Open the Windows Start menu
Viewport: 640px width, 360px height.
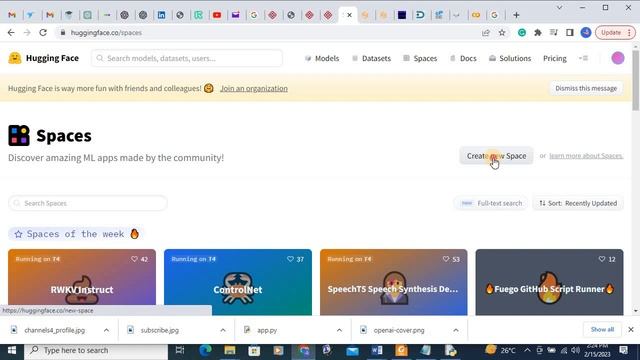[12, 351]
